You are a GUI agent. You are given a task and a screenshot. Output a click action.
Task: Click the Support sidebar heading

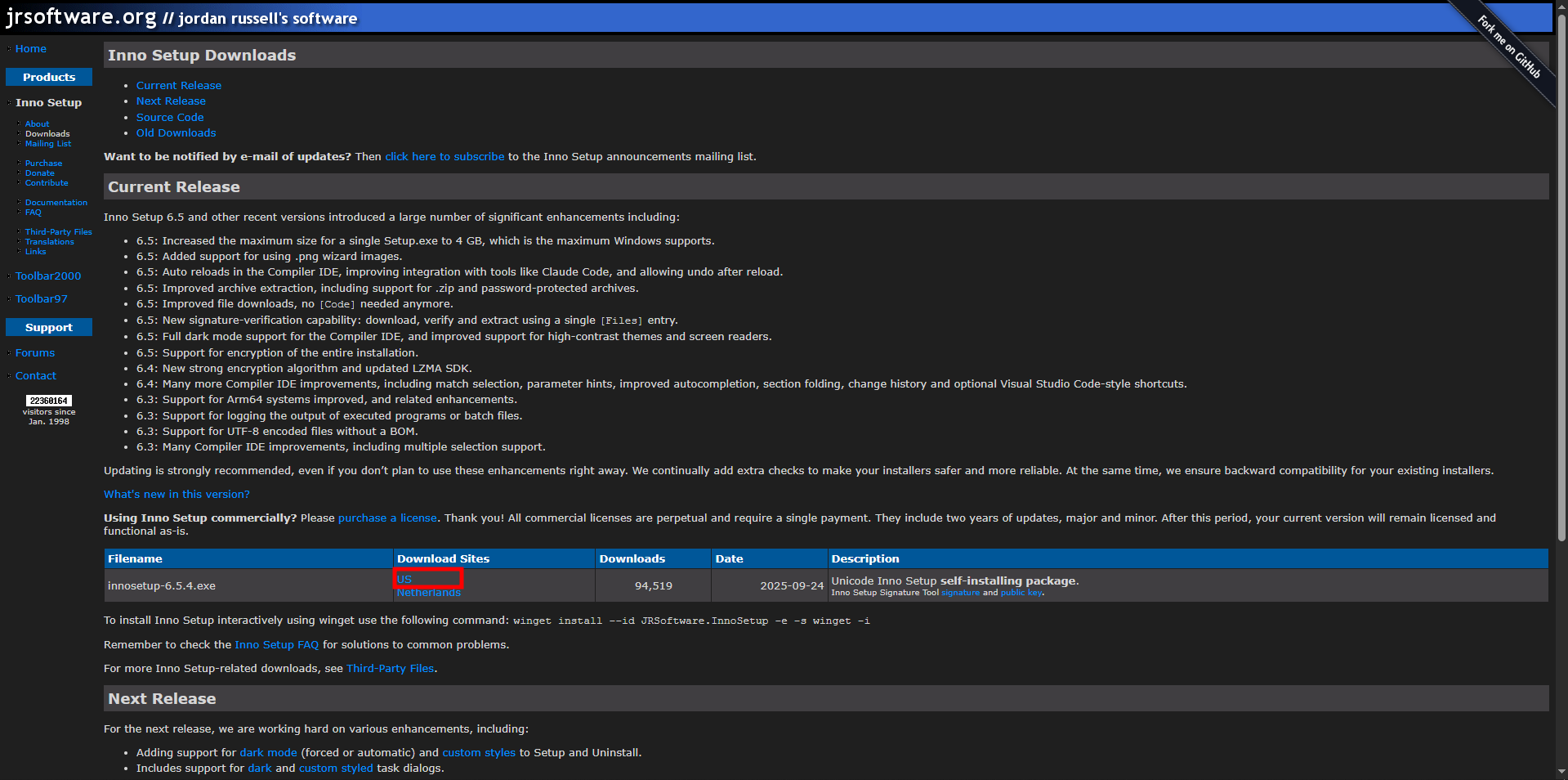(x=49, y=328)
